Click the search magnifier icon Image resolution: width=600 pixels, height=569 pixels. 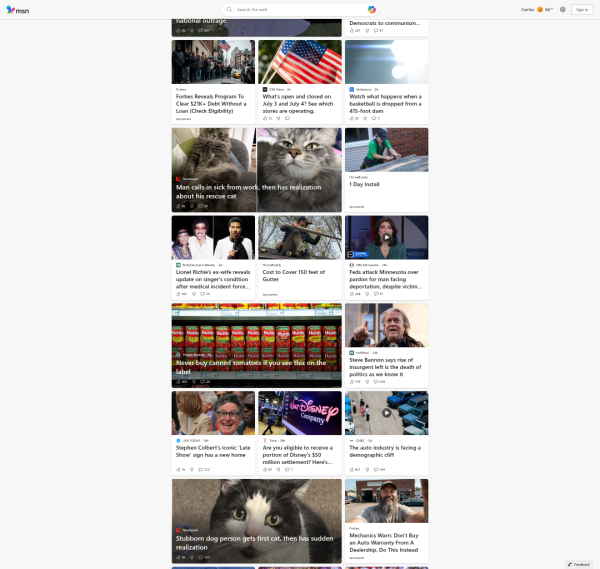[229, 10]
